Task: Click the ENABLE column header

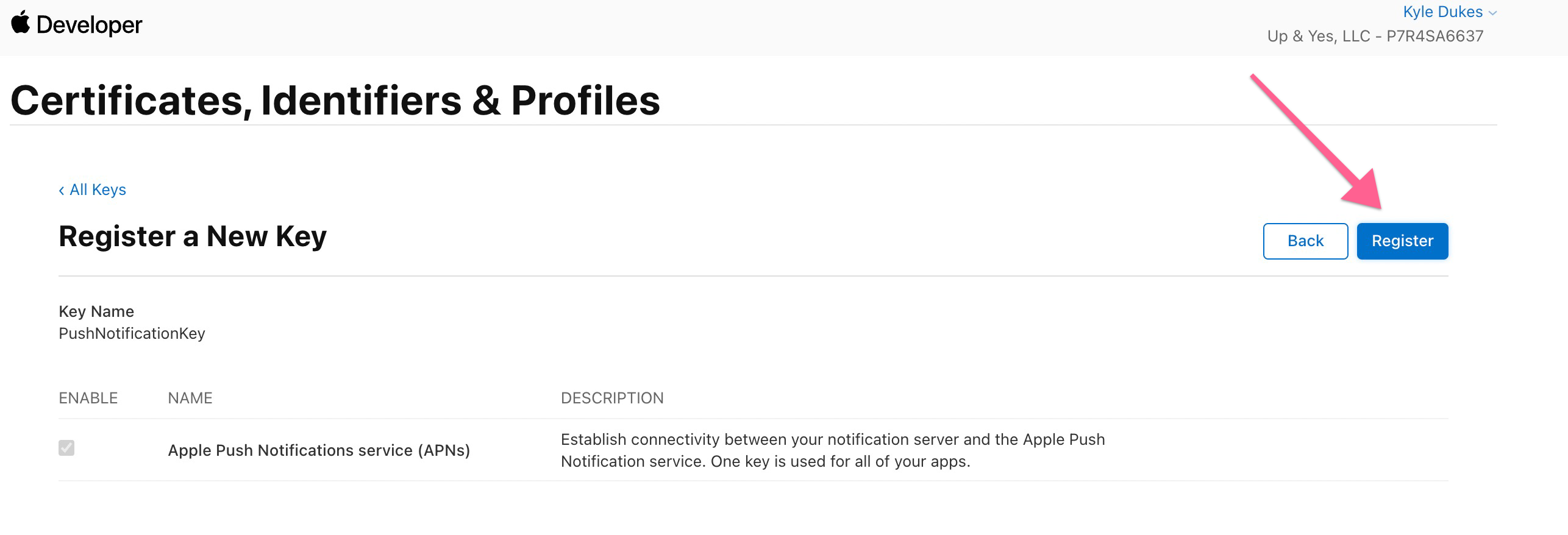Action: coord(88,398)
